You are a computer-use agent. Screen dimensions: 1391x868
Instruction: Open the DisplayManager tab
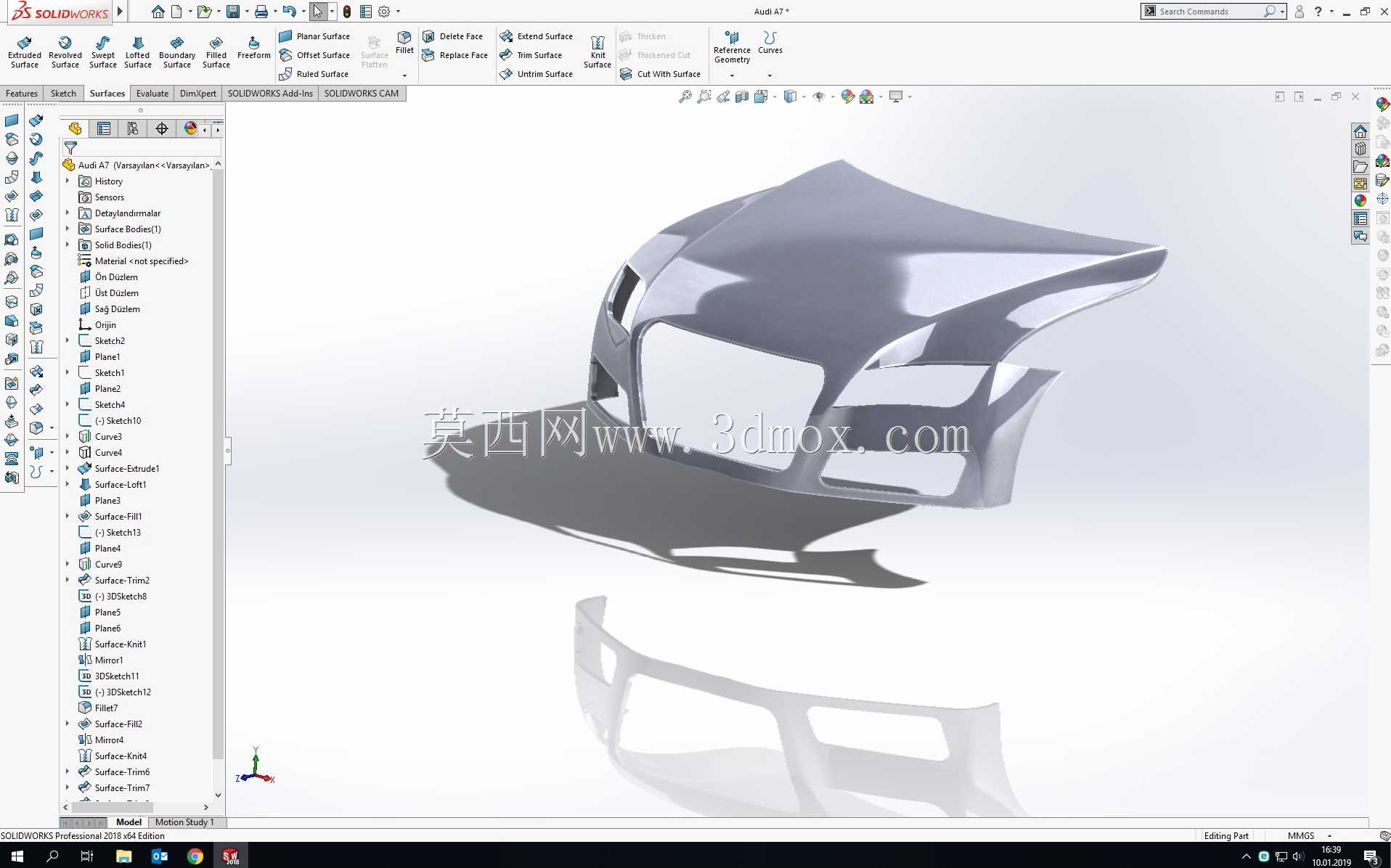click(190, 128)
